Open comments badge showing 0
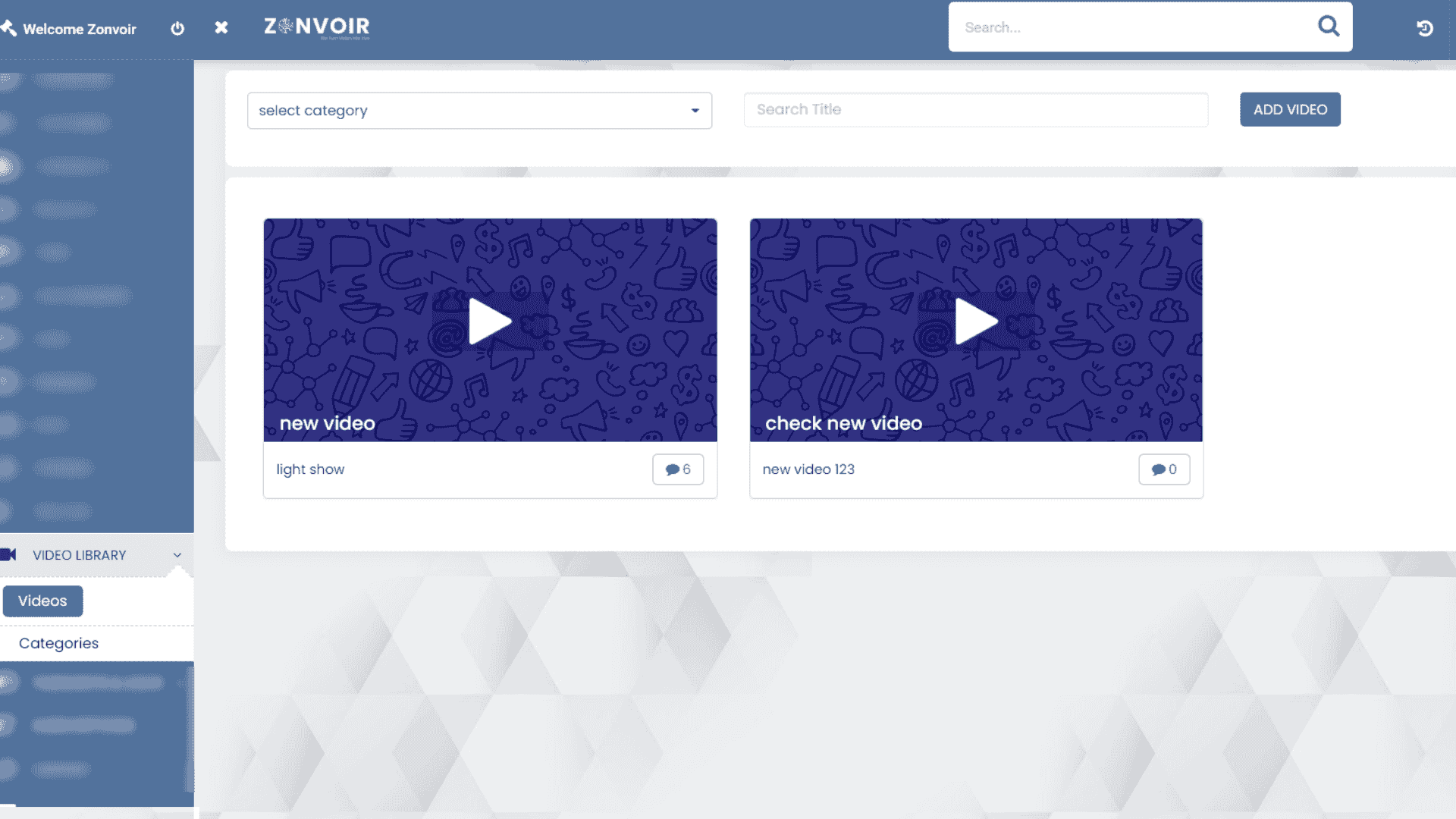Image resolution: width=1456 pixels, height=819 pixels. (x=1164, y=469)
